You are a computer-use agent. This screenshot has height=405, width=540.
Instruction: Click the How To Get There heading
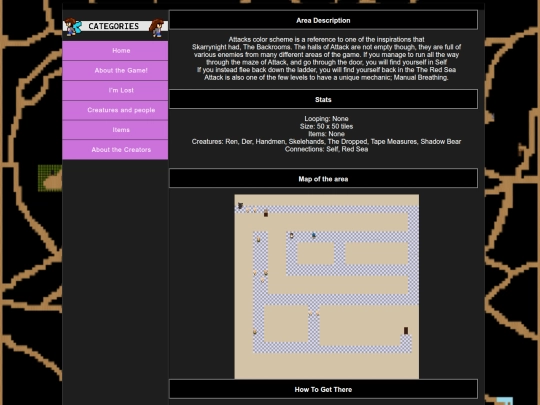(x=323, y=390)
